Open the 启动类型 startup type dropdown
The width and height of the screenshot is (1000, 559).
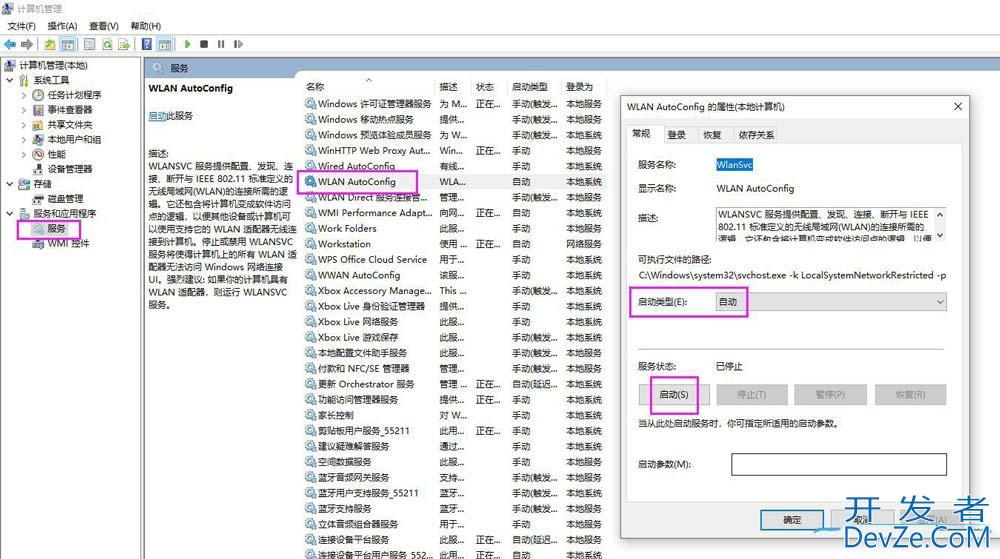coord(830,302)
